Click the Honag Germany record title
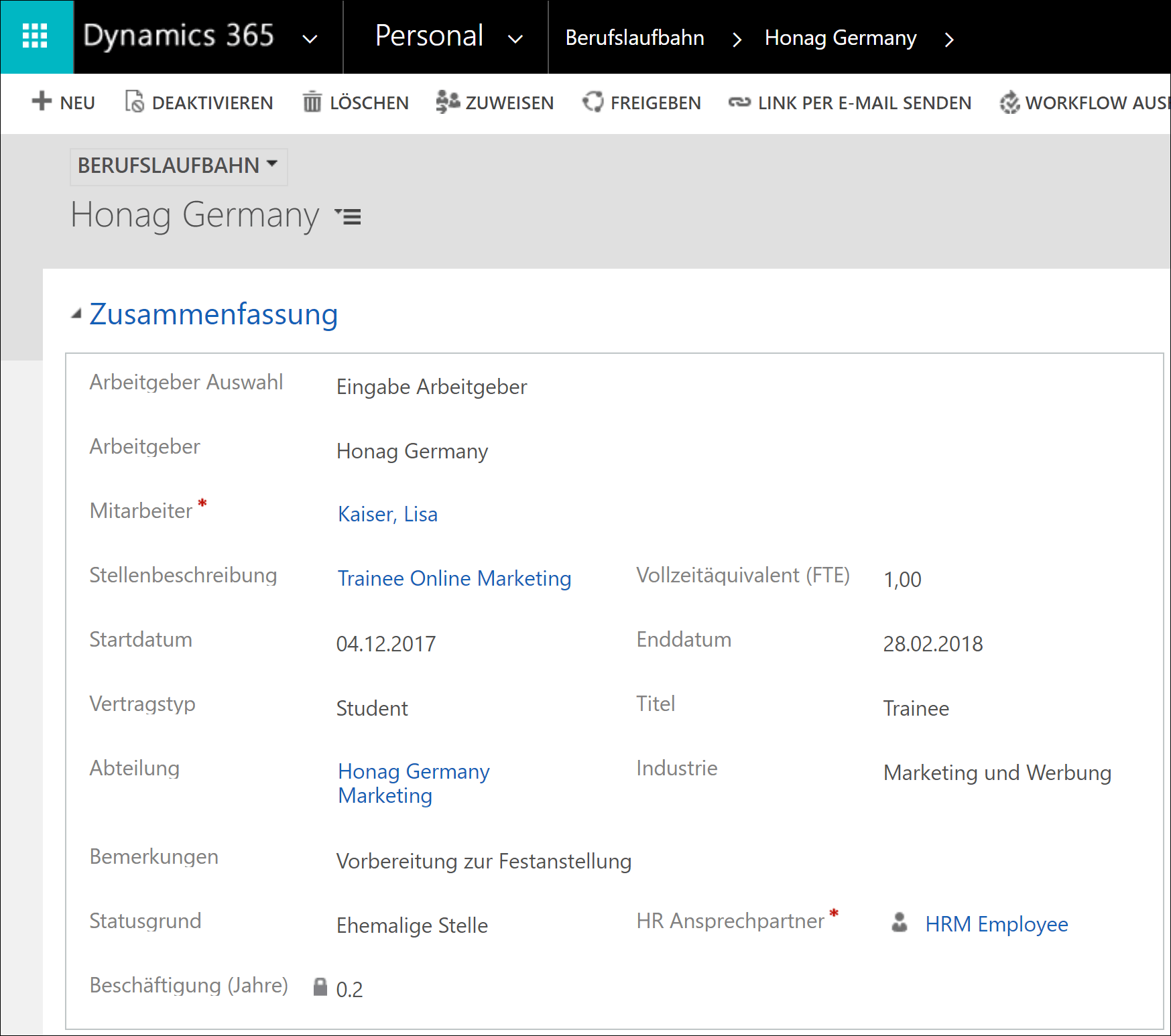 [194, 215]
